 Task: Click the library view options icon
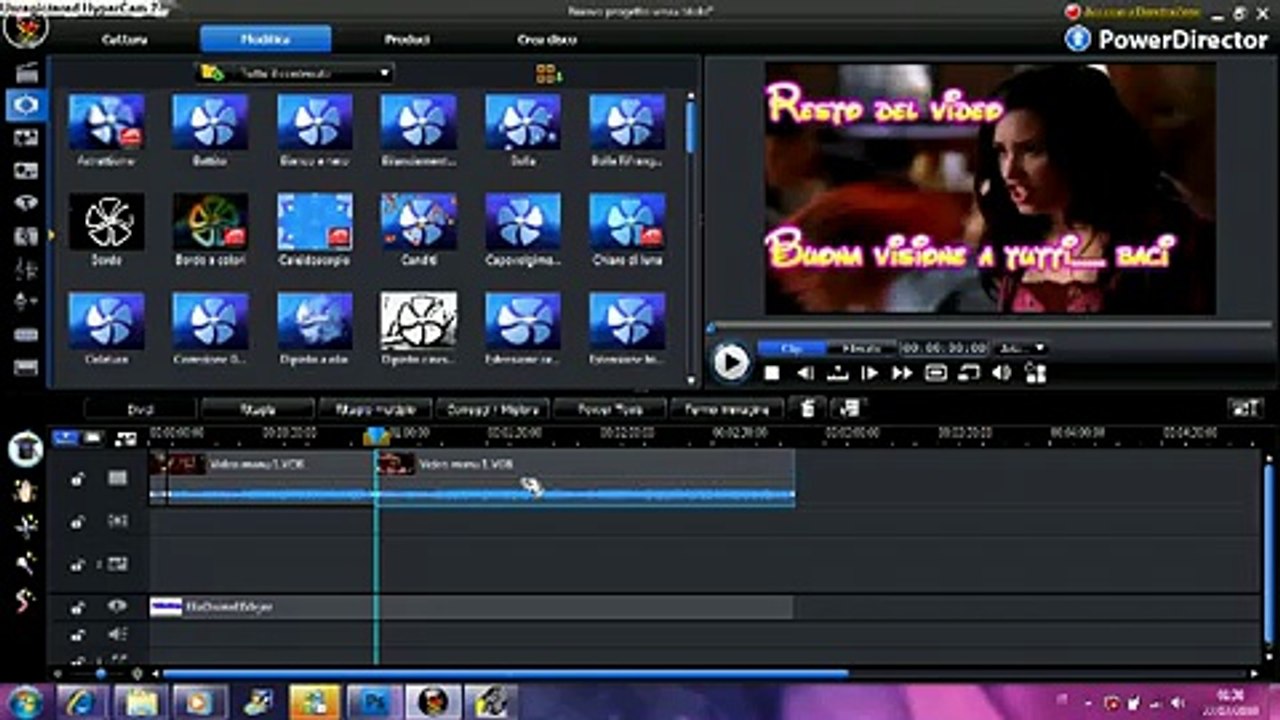(x=548, y=73)
